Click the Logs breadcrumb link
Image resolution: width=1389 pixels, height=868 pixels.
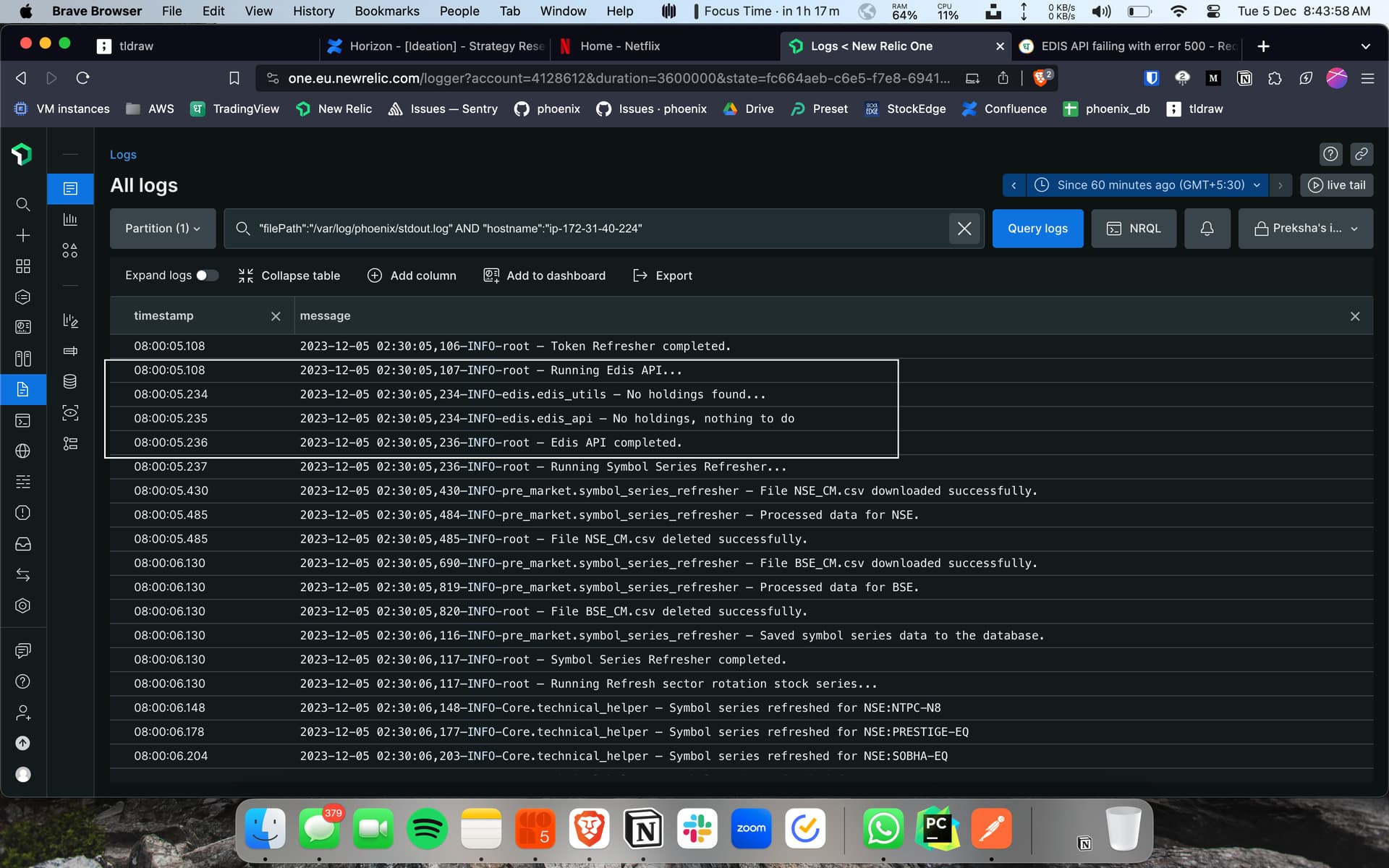(123, 155)
